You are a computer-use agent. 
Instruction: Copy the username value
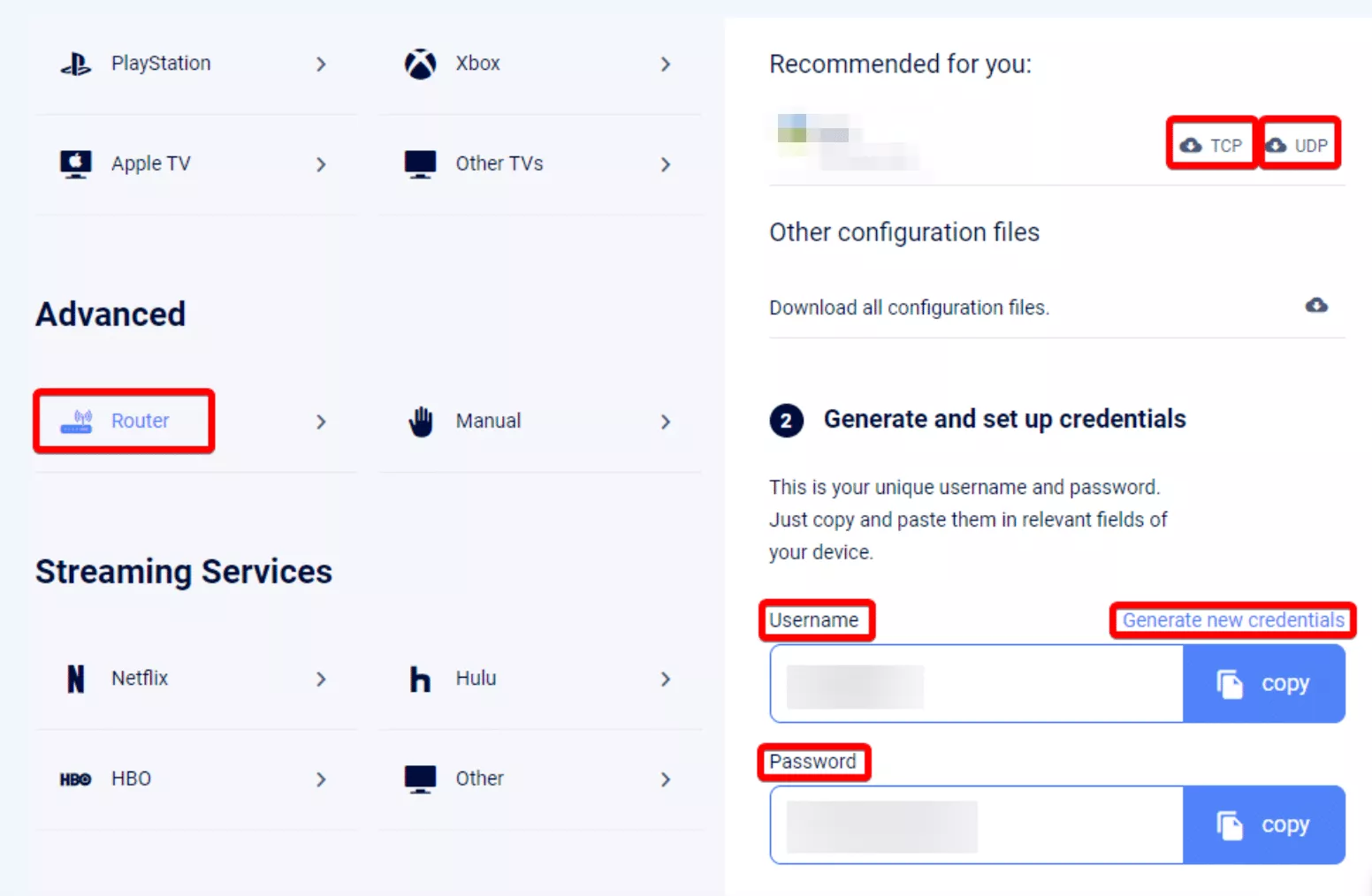click(1263, 683)
